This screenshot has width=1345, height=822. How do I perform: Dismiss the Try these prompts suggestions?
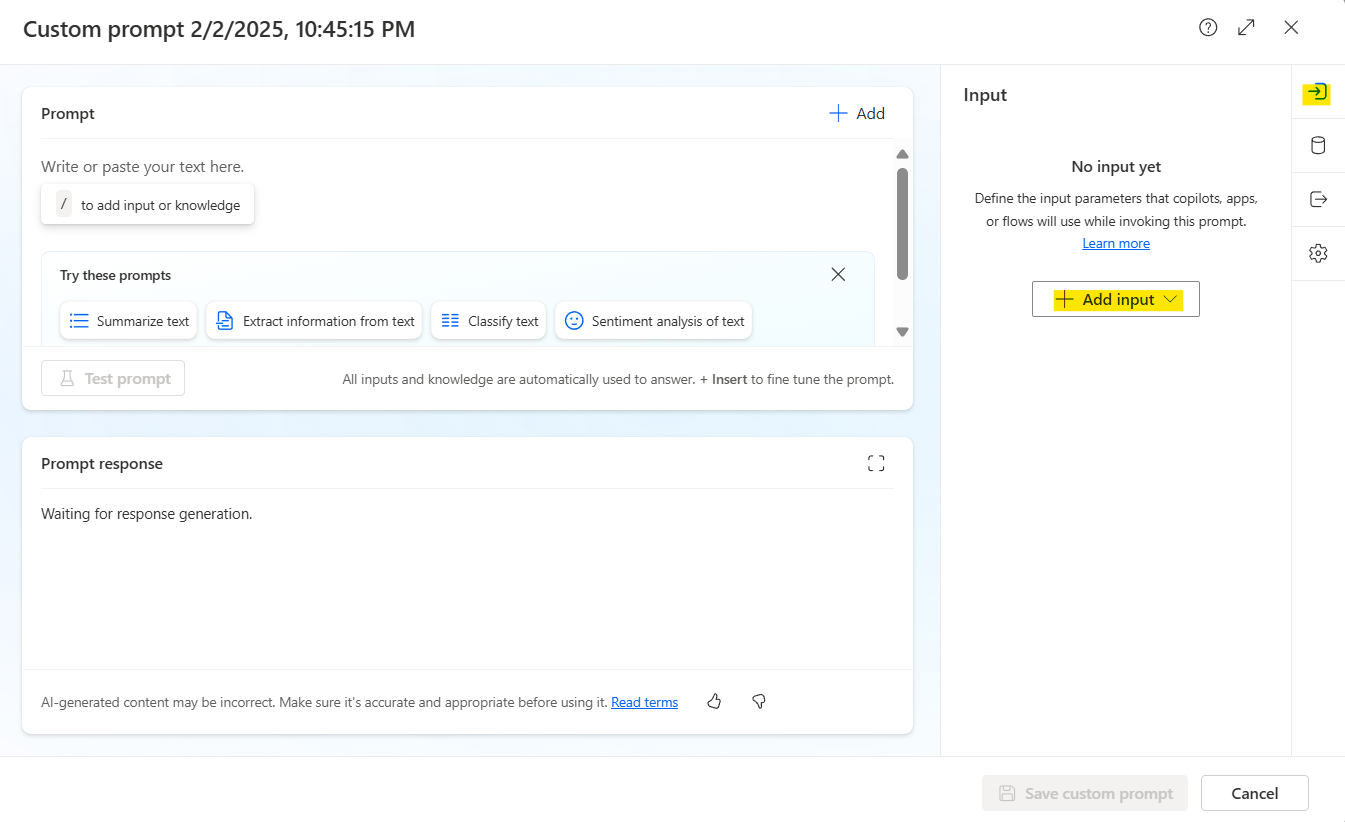click(838, 273)
